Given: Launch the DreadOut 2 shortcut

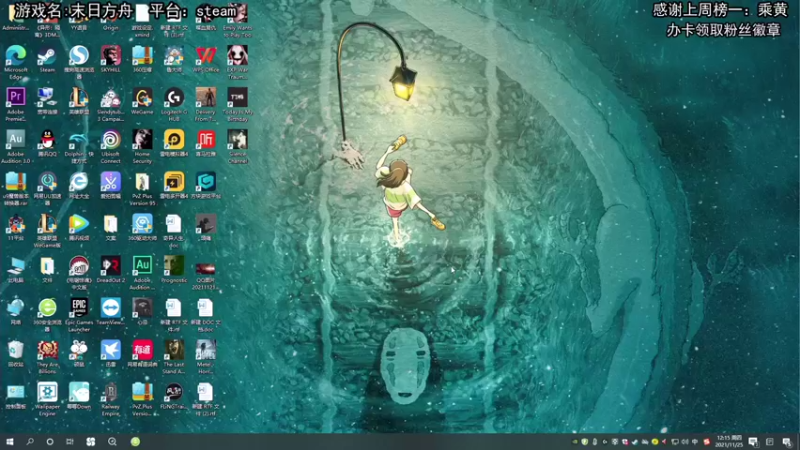Looking at the screenshot, I should pyautogui.click(x=110, y=269).
